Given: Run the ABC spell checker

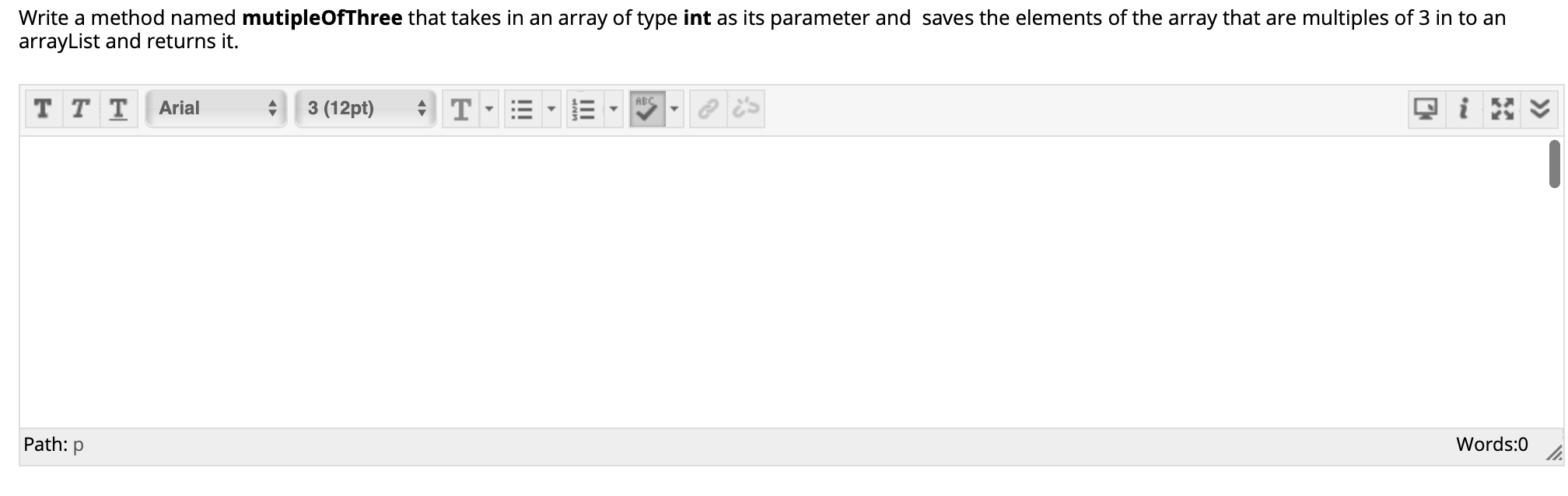Looking at the screenshot, I should pyautogui.click(x=648, y=108).
